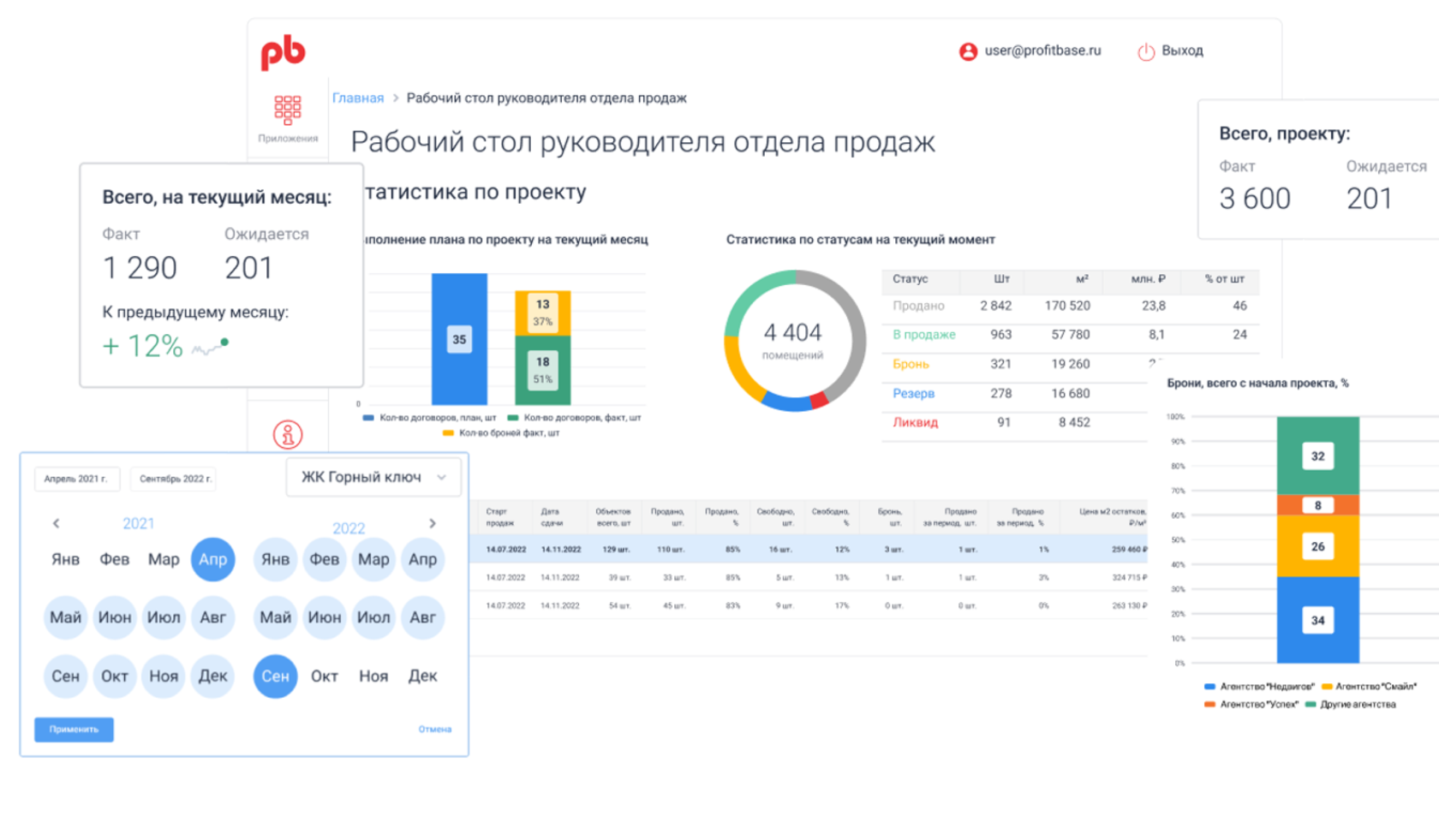Click the Ликвид status row label
Viewport: 1439px width, 840px height.
[915, 422]
